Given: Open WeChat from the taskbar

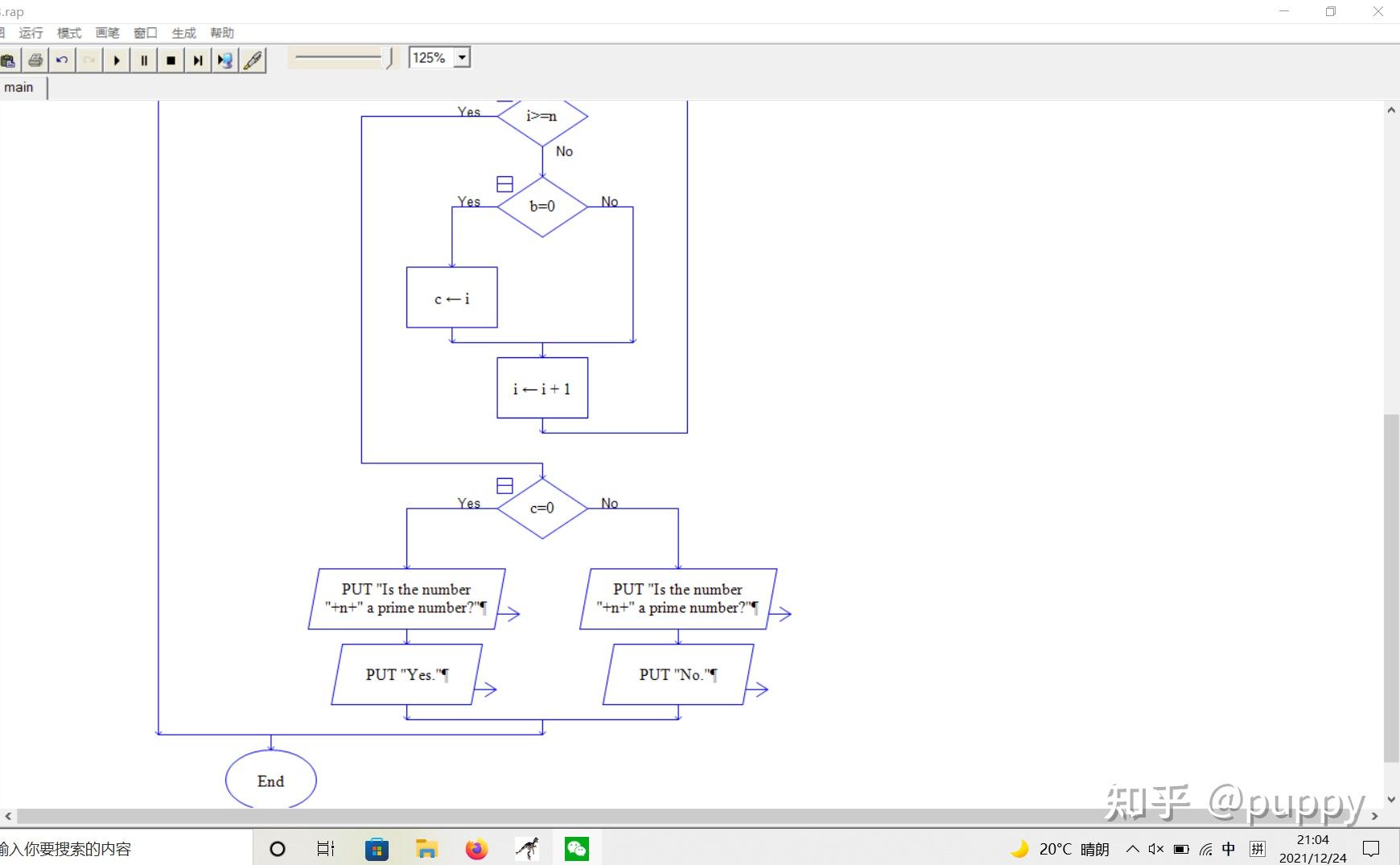Looking at the screenshot, I should tap(577, 848).
